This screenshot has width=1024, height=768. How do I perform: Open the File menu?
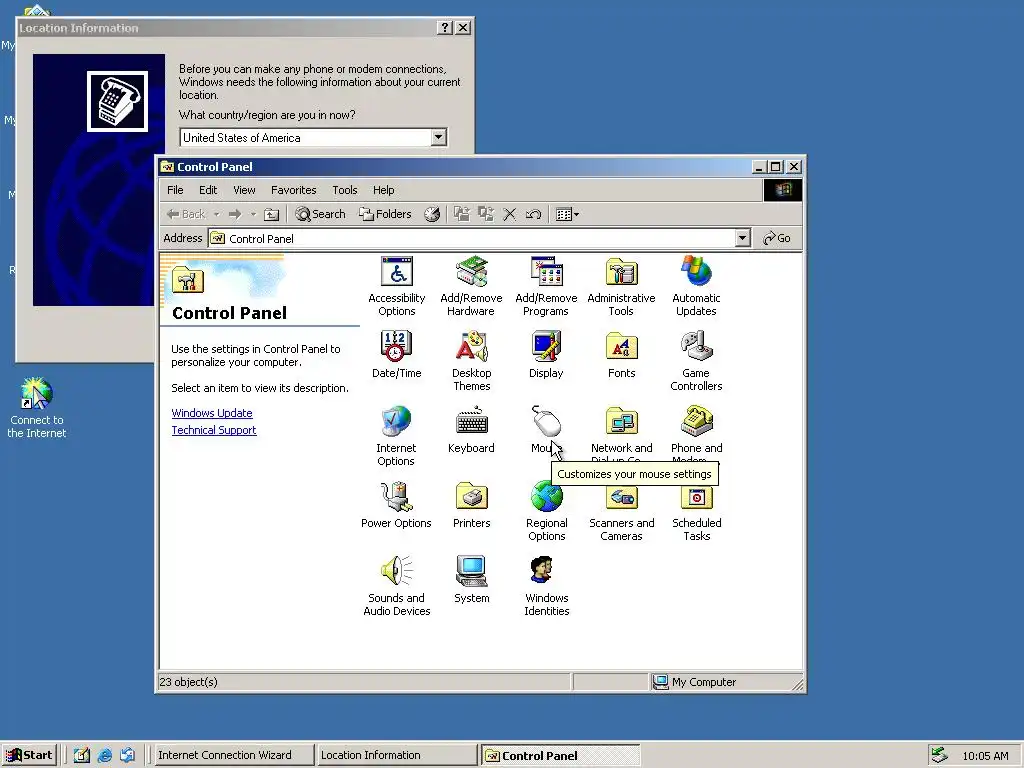pyautogui.click(x=175, y=190)
